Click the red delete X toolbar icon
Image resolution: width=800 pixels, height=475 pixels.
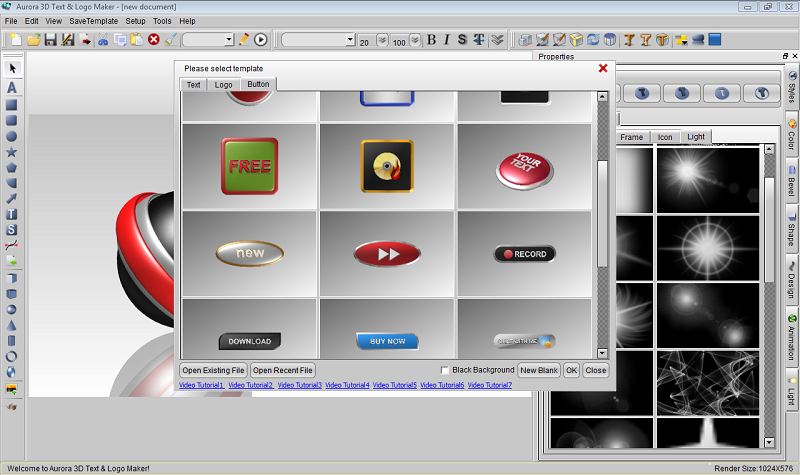154,39
